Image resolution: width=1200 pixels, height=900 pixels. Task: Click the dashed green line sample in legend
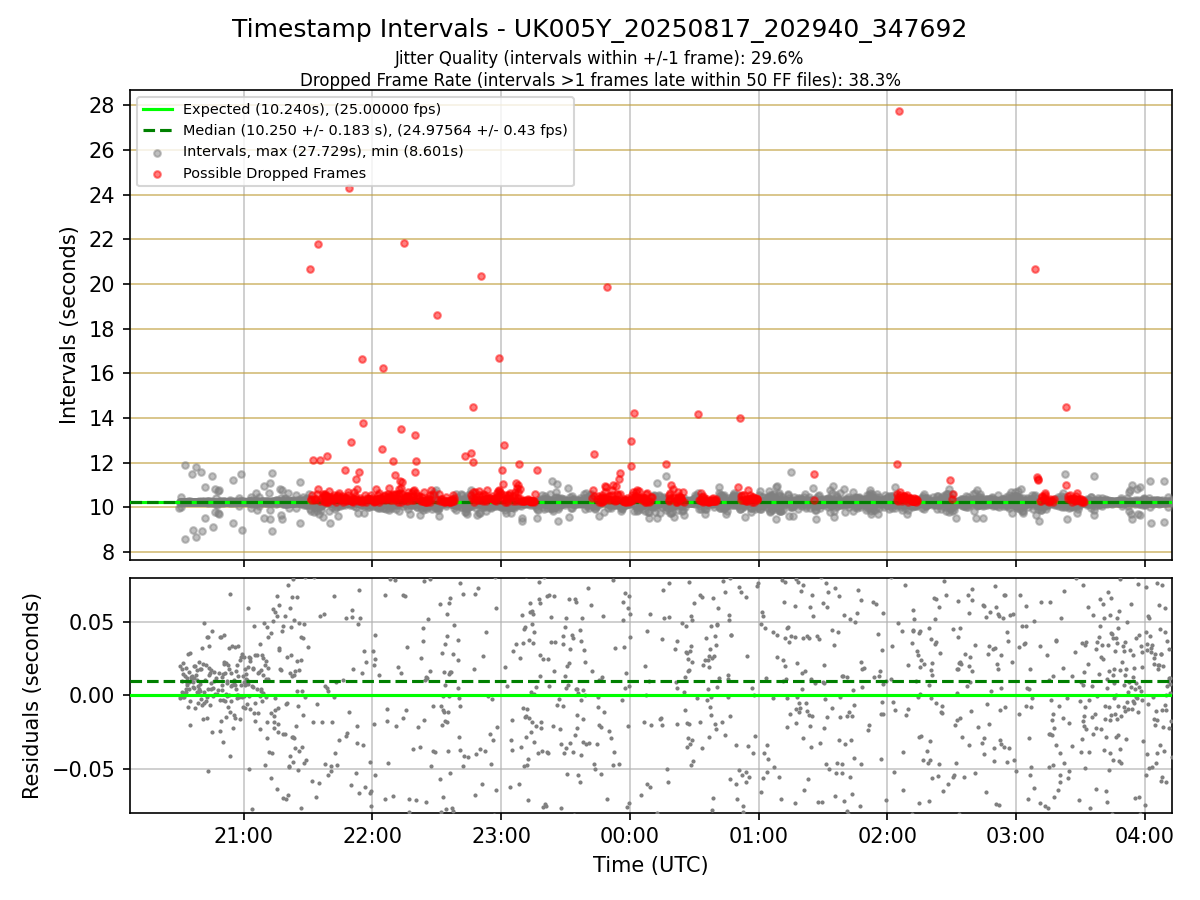coord(158,130)
